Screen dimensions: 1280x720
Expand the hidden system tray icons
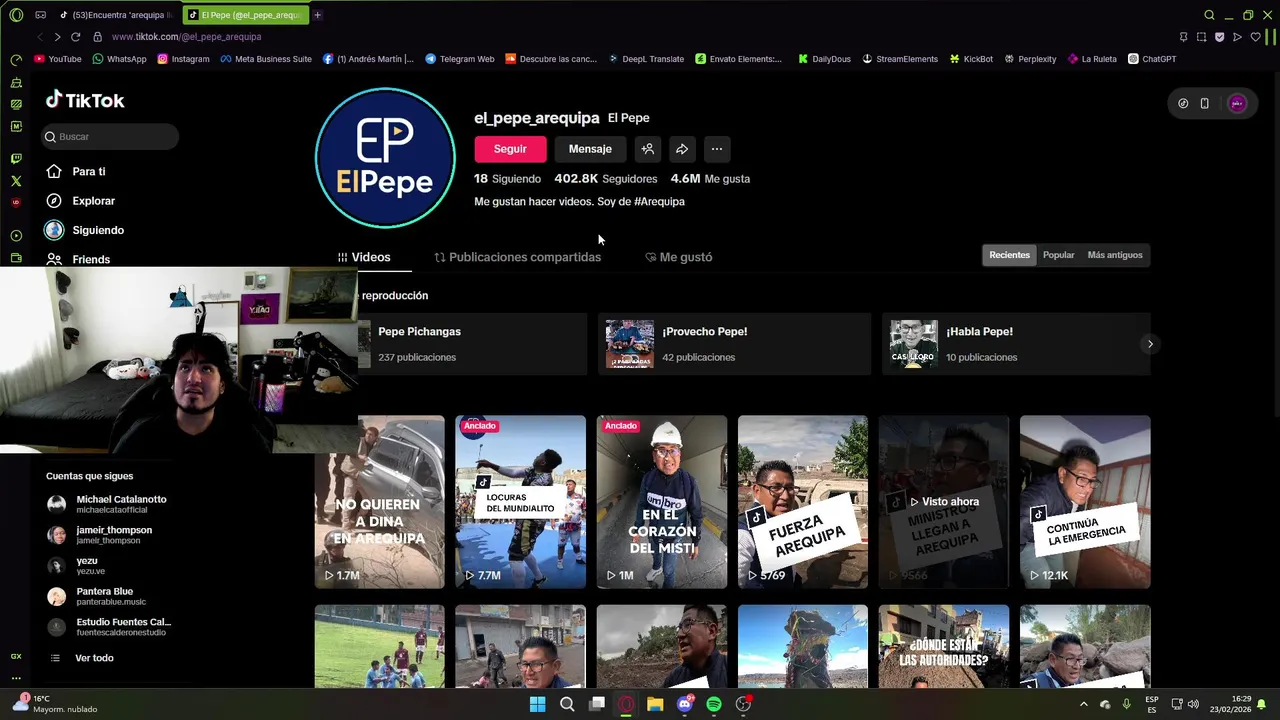point(1083,704)
